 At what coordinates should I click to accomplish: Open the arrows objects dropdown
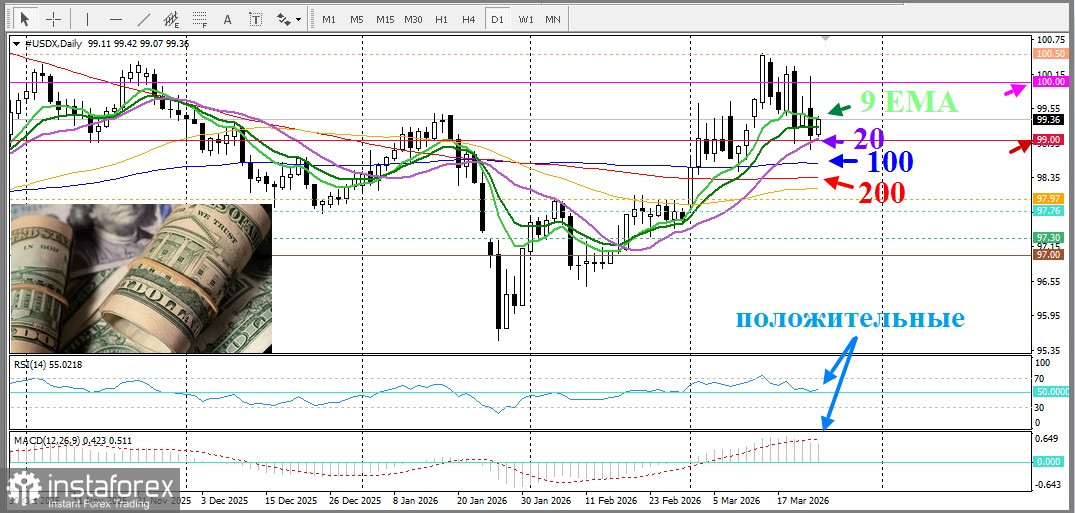(x=288, y=18)
